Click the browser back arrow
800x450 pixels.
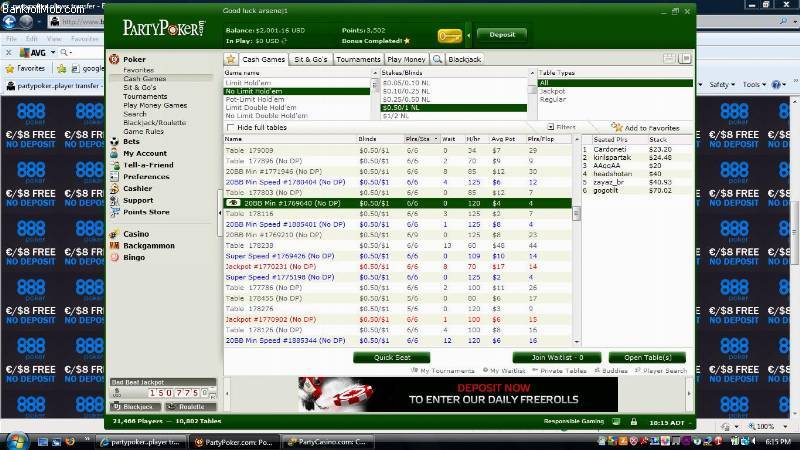point(10,21)
